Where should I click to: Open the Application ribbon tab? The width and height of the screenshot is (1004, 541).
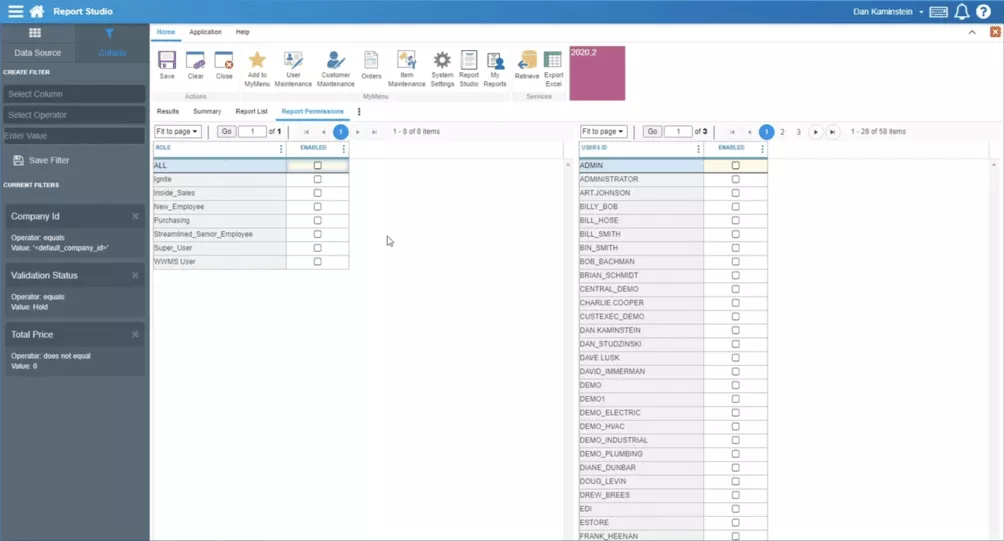(205, 32)
